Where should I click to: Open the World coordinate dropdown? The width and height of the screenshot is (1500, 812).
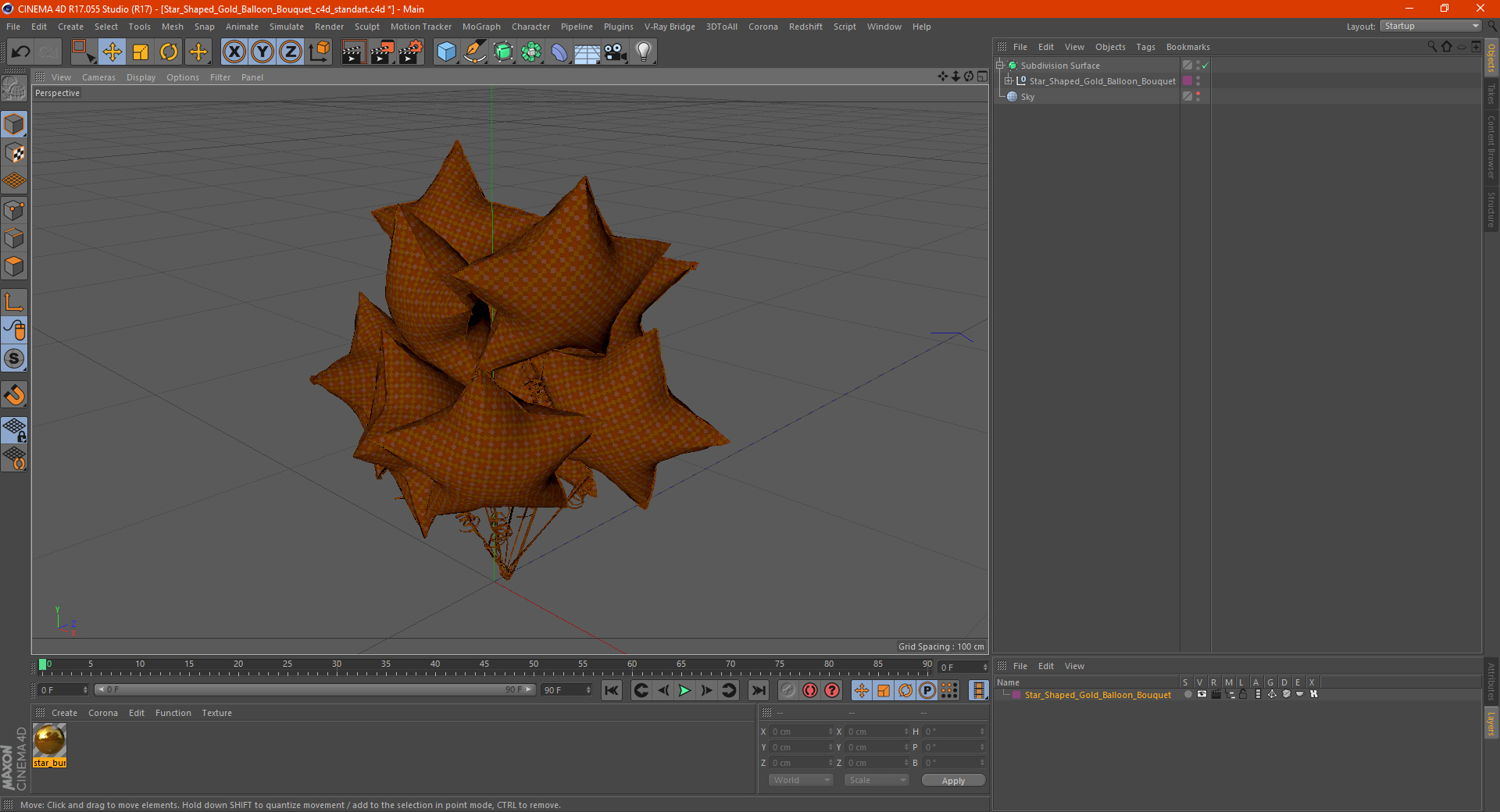801,780
